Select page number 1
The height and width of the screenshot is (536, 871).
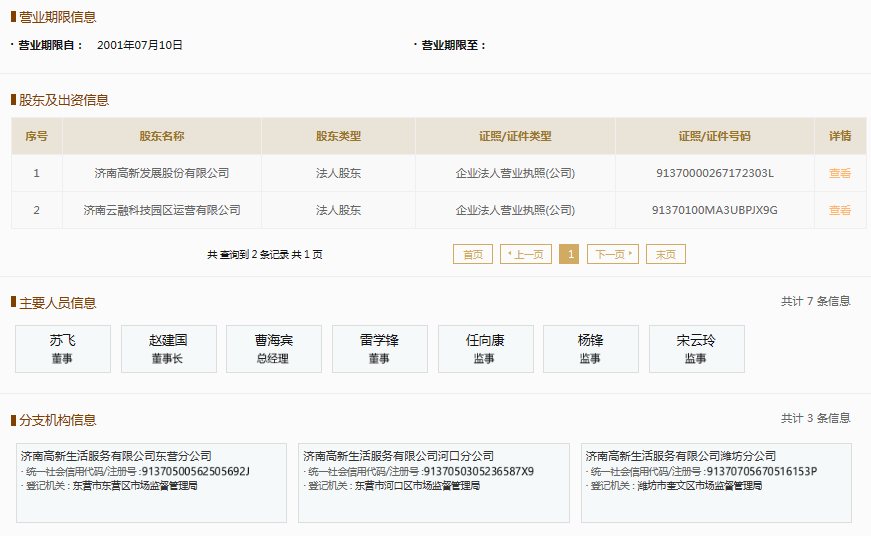pos(569,254)
